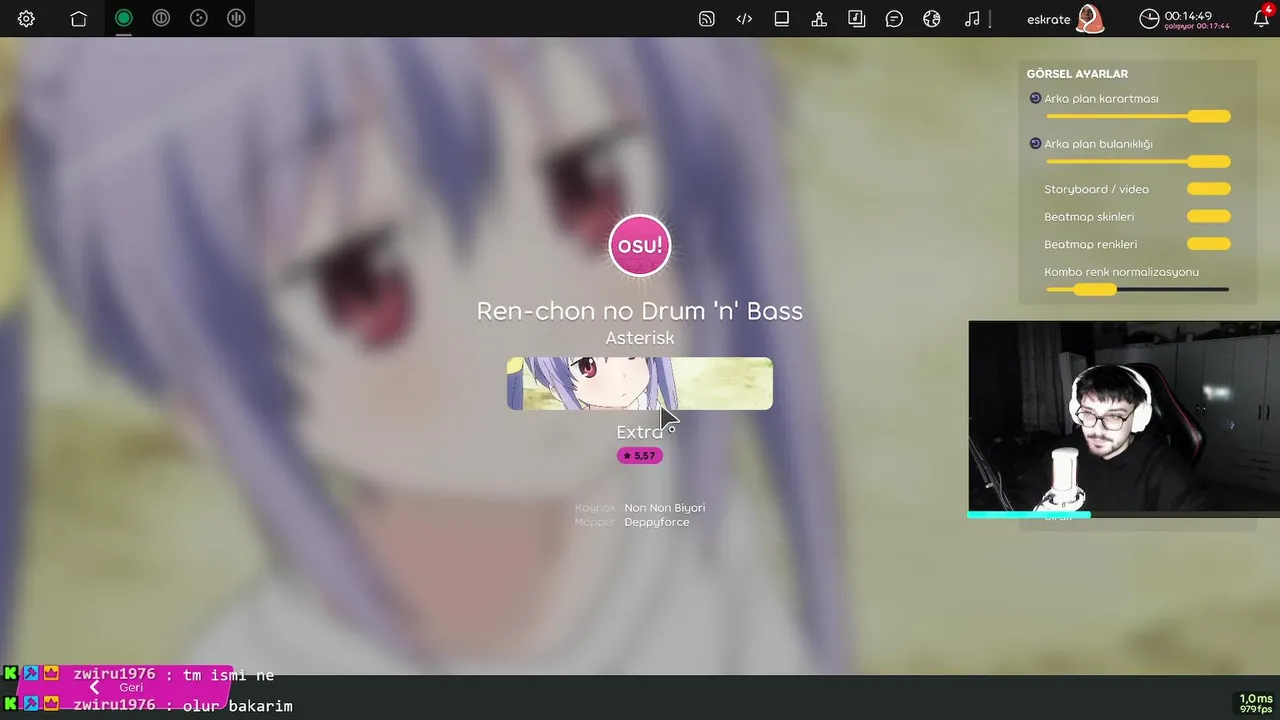Click the webcam overlay thumbnail
1280x720 pixels.
tap(1124, 418)
